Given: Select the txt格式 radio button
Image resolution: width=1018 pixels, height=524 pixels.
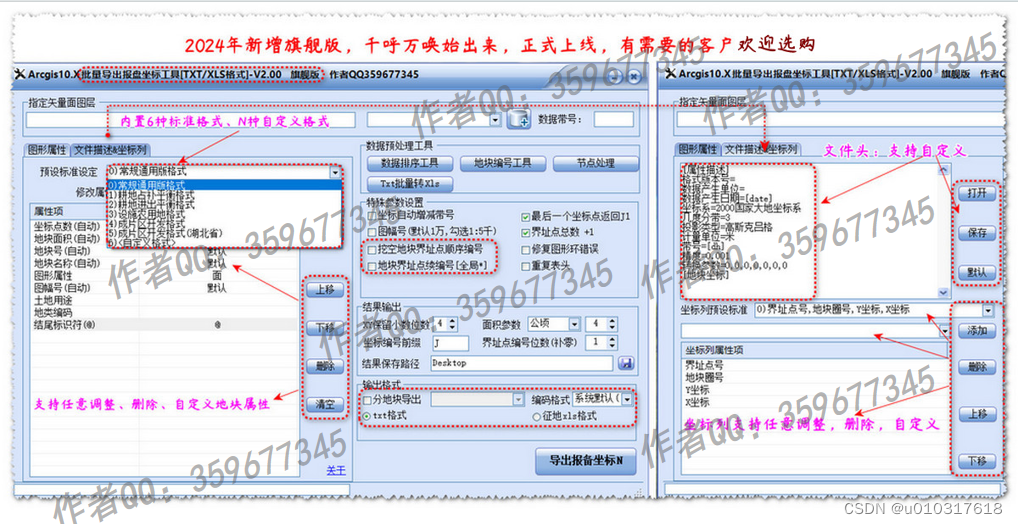Looking at the screenshot, I should (367, 416).
